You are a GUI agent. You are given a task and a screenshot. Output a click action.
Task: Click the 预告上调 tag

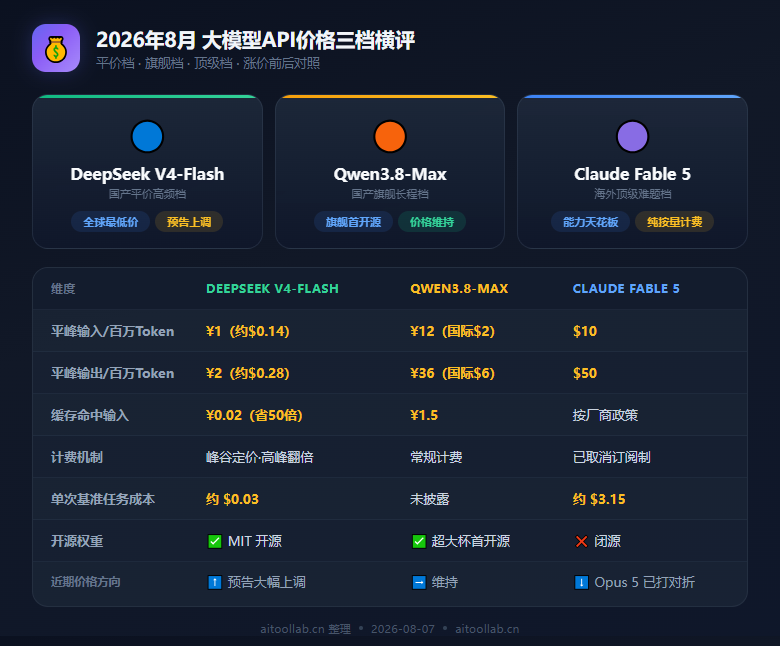coord(189,222)
